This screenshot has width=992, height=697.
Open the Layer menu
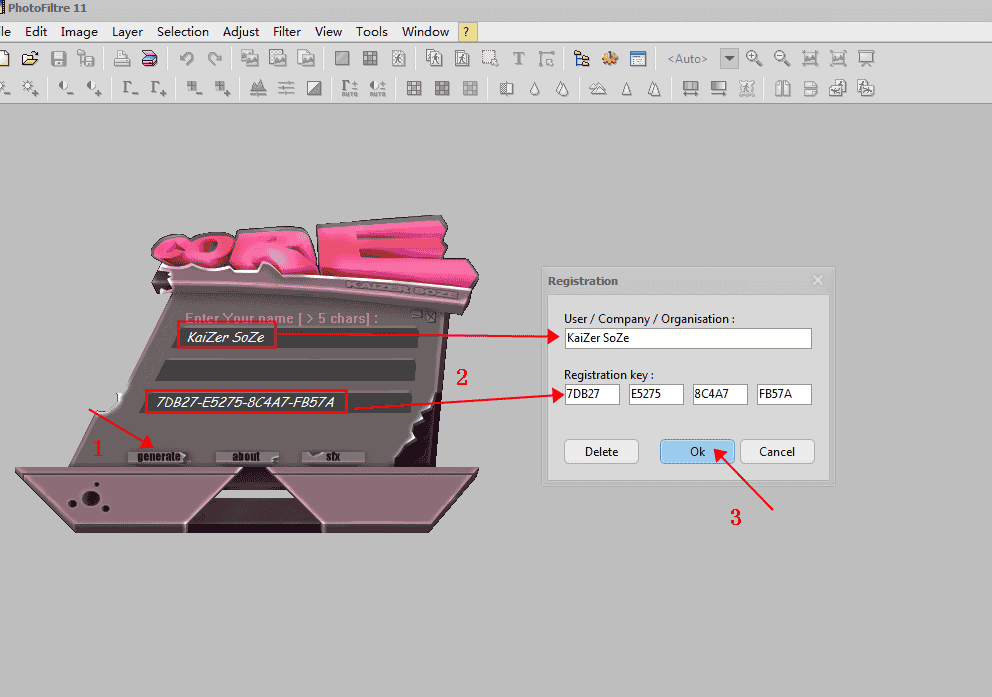[127, 32]
